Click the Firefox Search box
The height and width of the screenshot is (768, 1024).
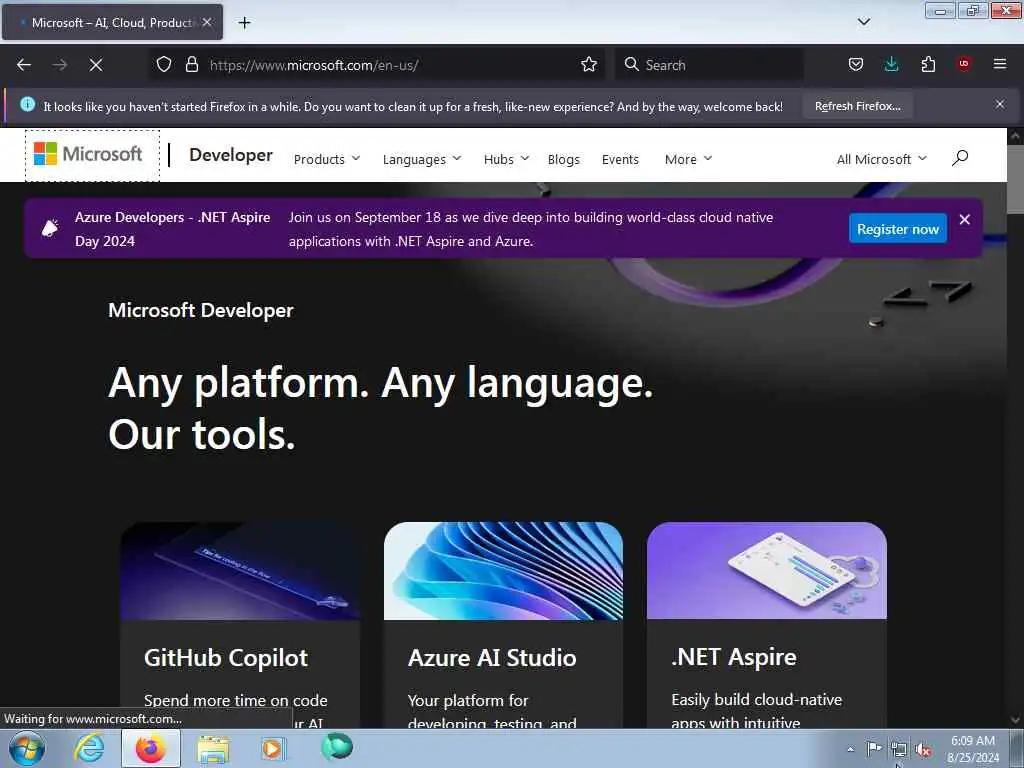709,65
